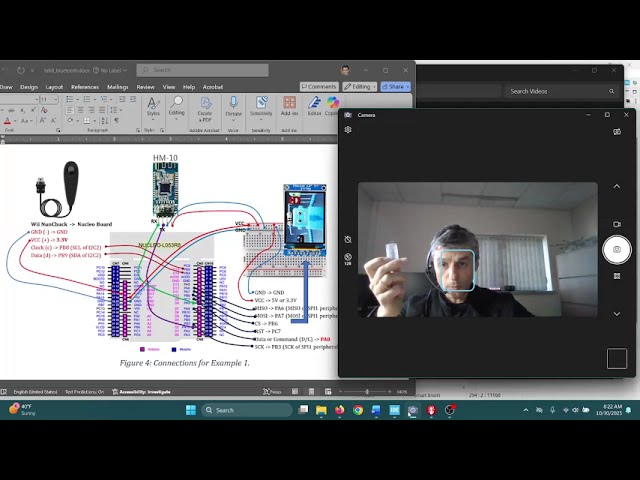Open the last captured photo thumbnail
This screenshot has width=640, height=480.
point(616,358)
